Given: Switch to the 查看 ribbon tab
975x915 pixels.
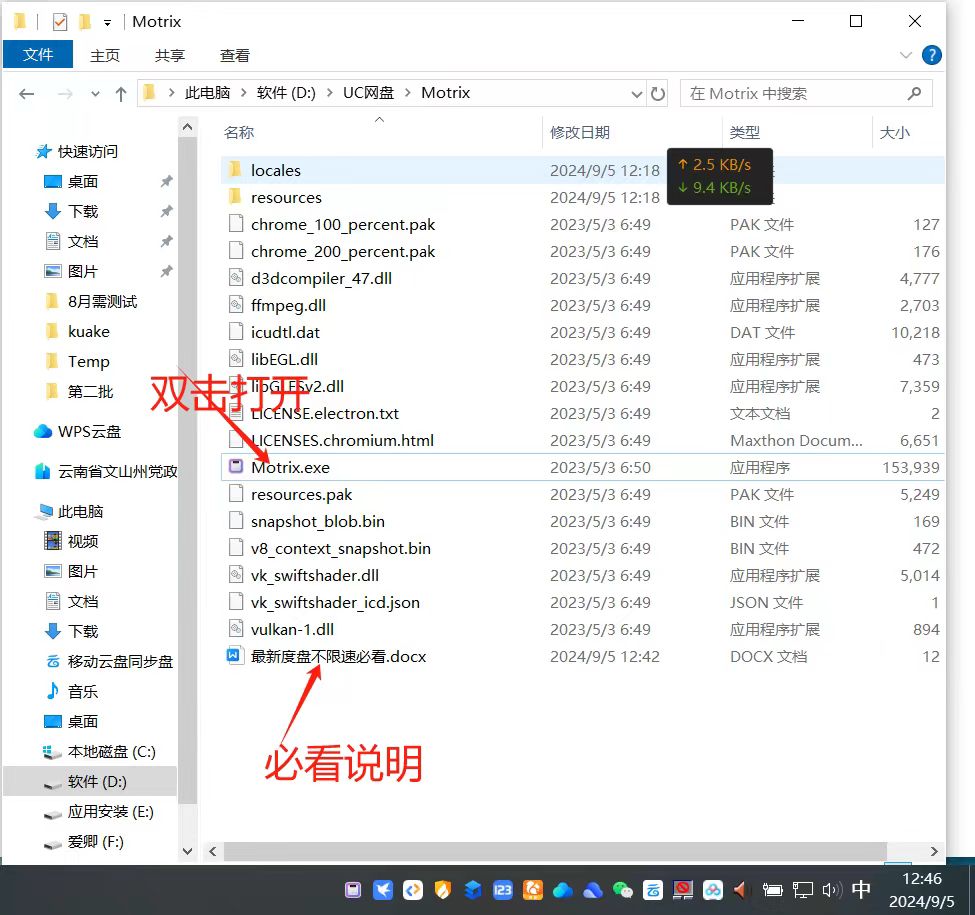Looking at the screenshot, I should tap(235, 55).
